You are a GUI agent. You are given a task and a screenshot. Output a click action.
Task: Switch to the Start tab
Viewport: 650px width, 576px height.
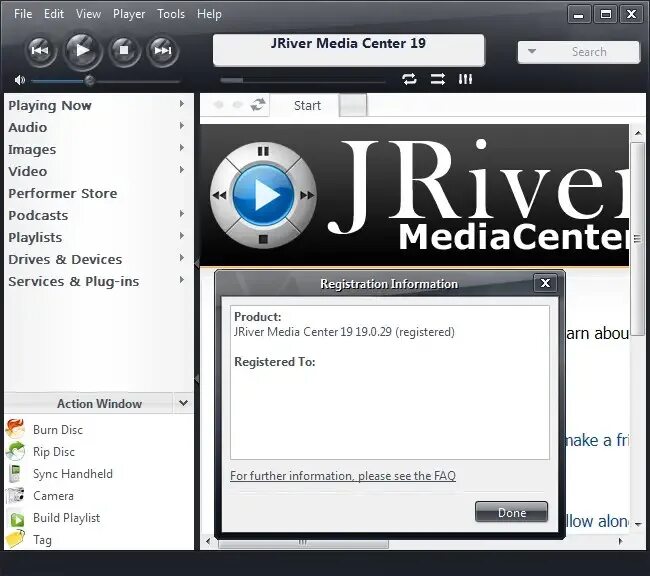coord(307,105)
